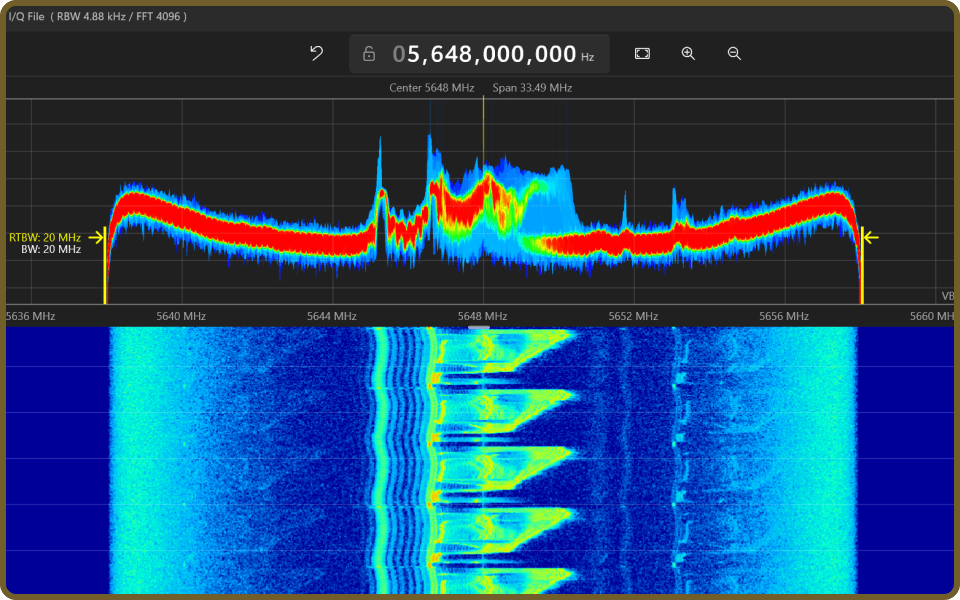Click the center frequency yellow line in the spectrum

[x=484, y=132]
